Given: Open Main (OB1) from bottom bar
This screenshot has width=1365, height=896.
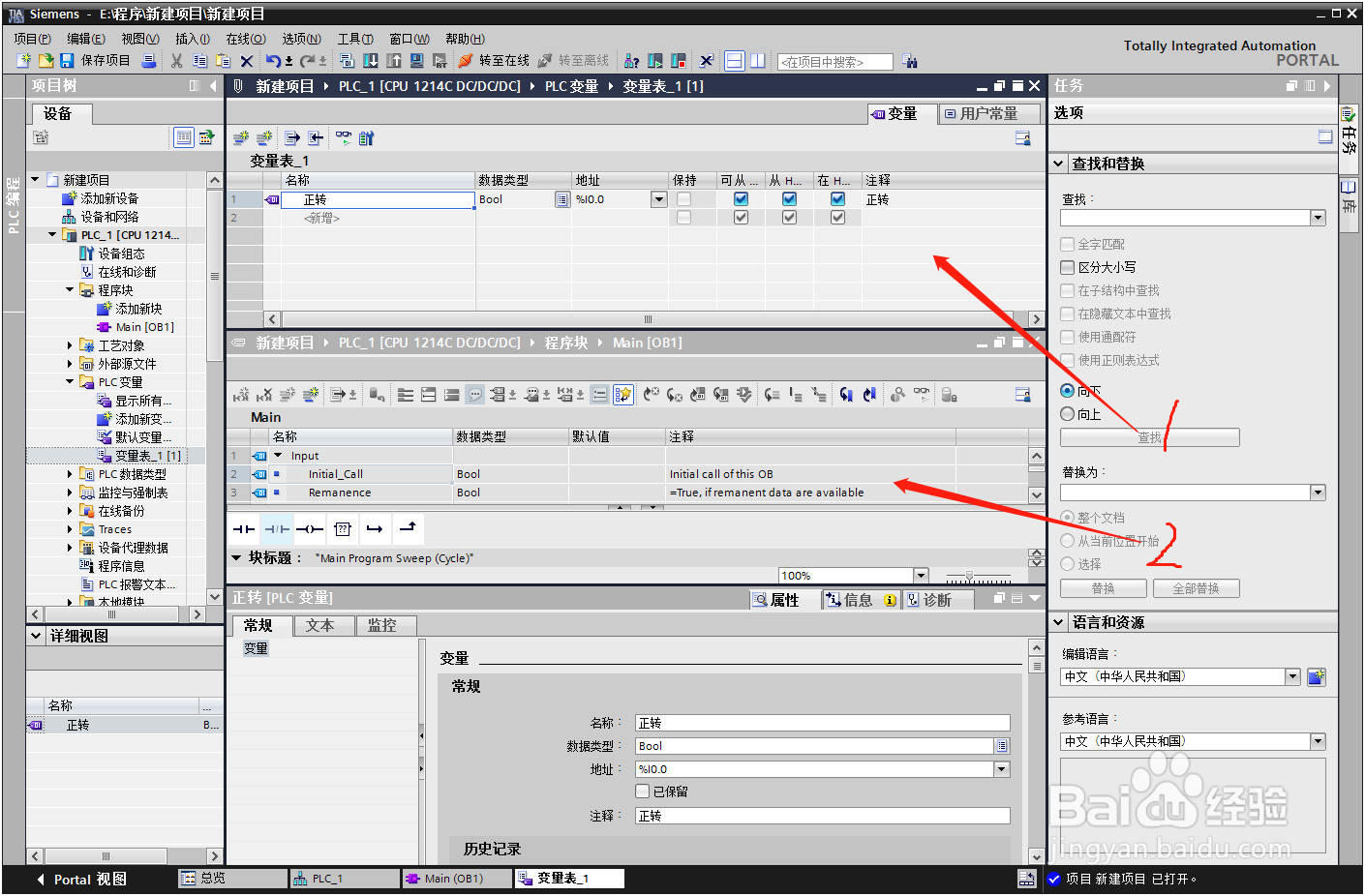Looking at the screenshot, I should [457, 878].
